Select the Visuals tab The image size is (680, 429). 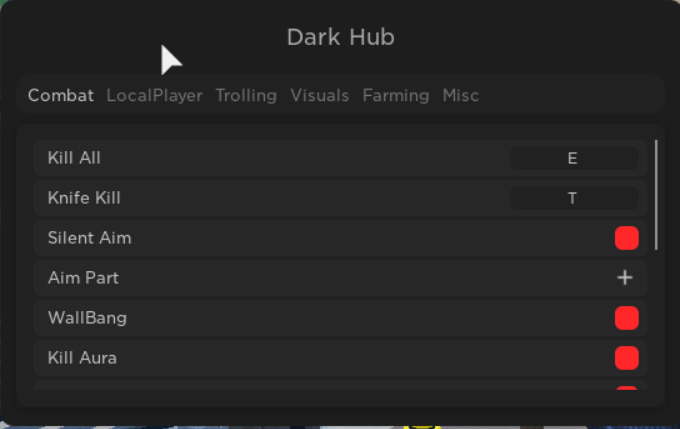pyautogui.click(x=320, y=95)
